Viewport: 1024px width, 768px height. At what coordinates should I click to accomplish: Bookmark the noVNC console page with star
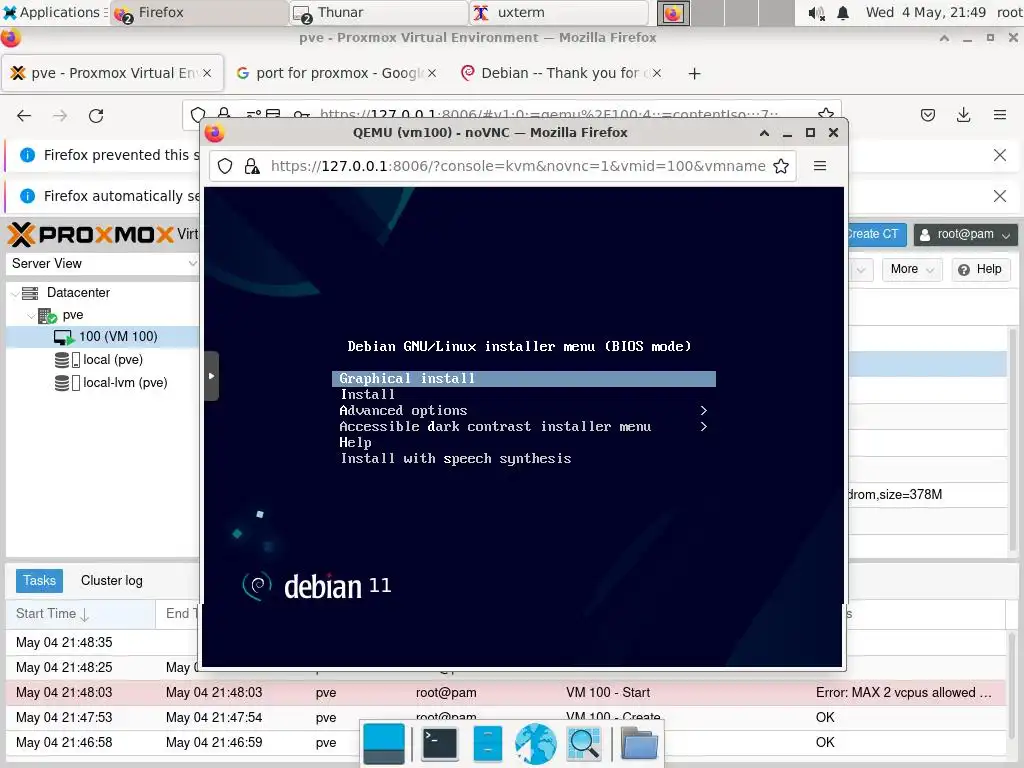[x=780, y=166]
